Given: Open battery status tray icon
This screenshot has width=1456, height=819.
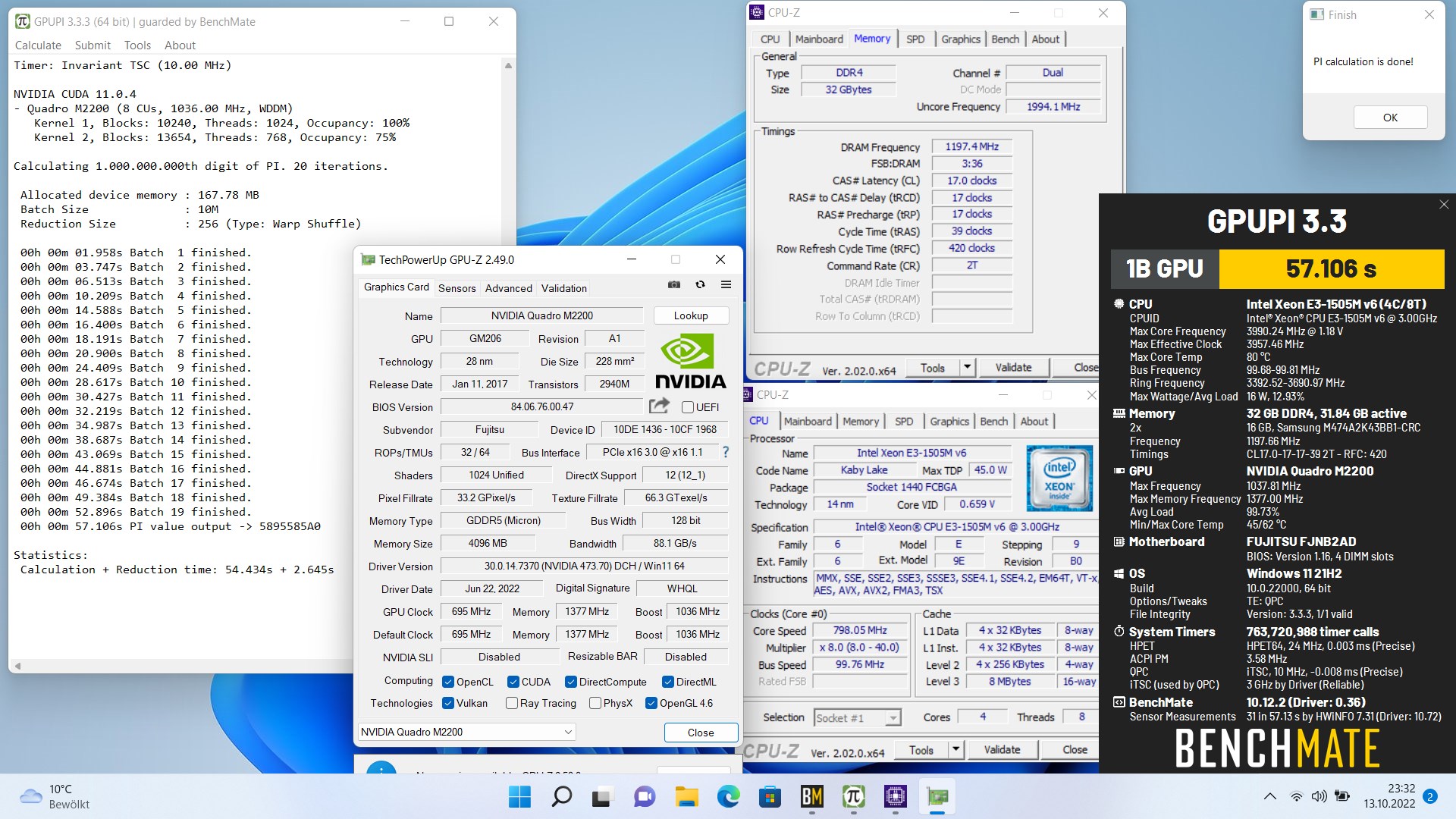Looking at the screenshot, I should click(x=1342, y=796).
